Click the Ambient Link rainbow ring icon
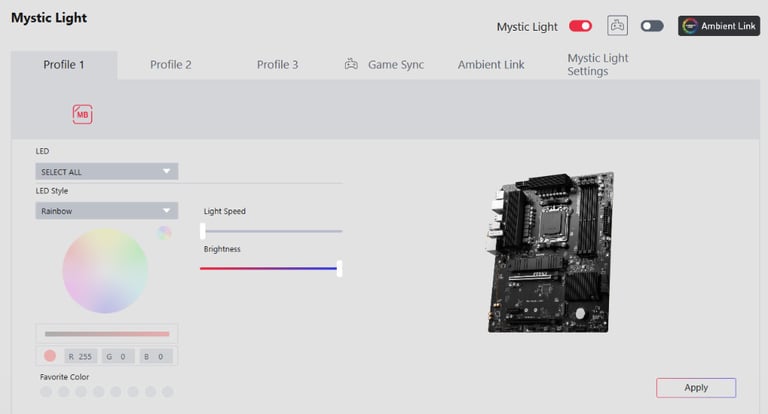Viewport: 768px width, 414px height. tap(690, 26)
